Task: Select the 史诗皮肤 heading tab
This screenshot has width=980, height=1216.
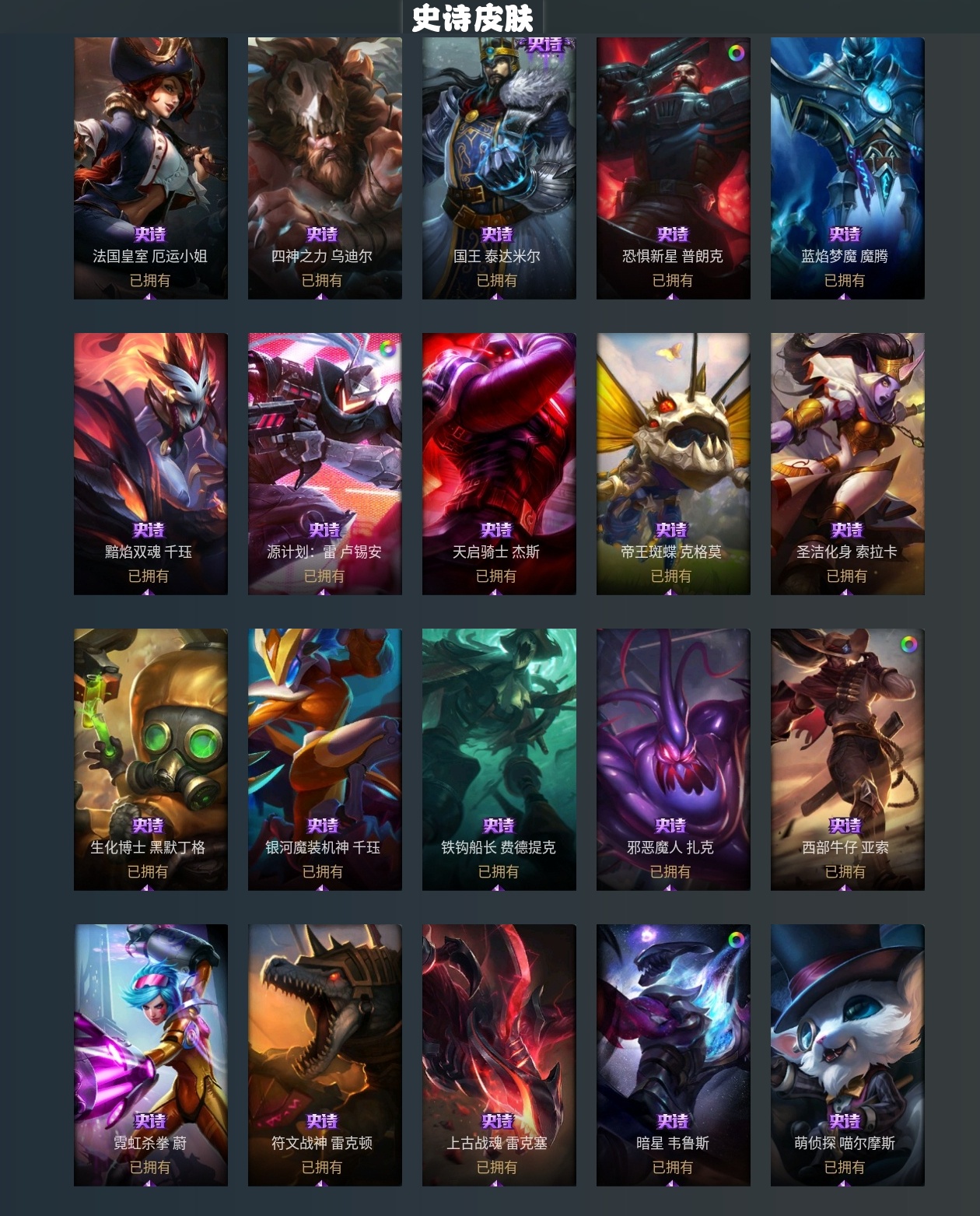Action: coord(473,18)
